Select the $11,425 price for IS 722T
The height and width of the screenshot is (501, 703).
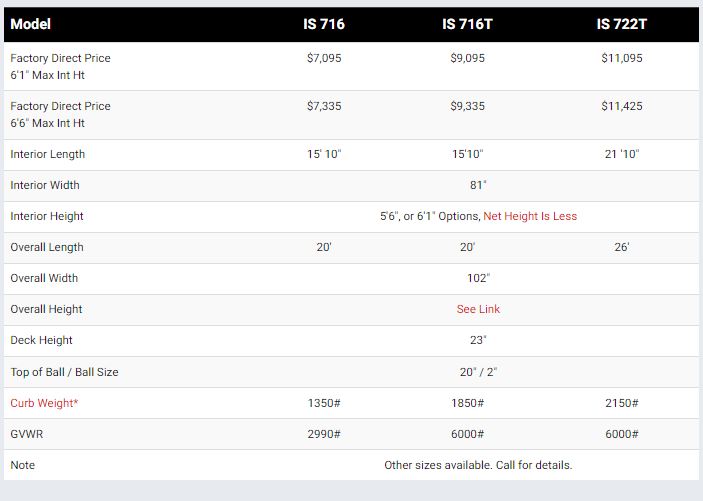point(622,106)
